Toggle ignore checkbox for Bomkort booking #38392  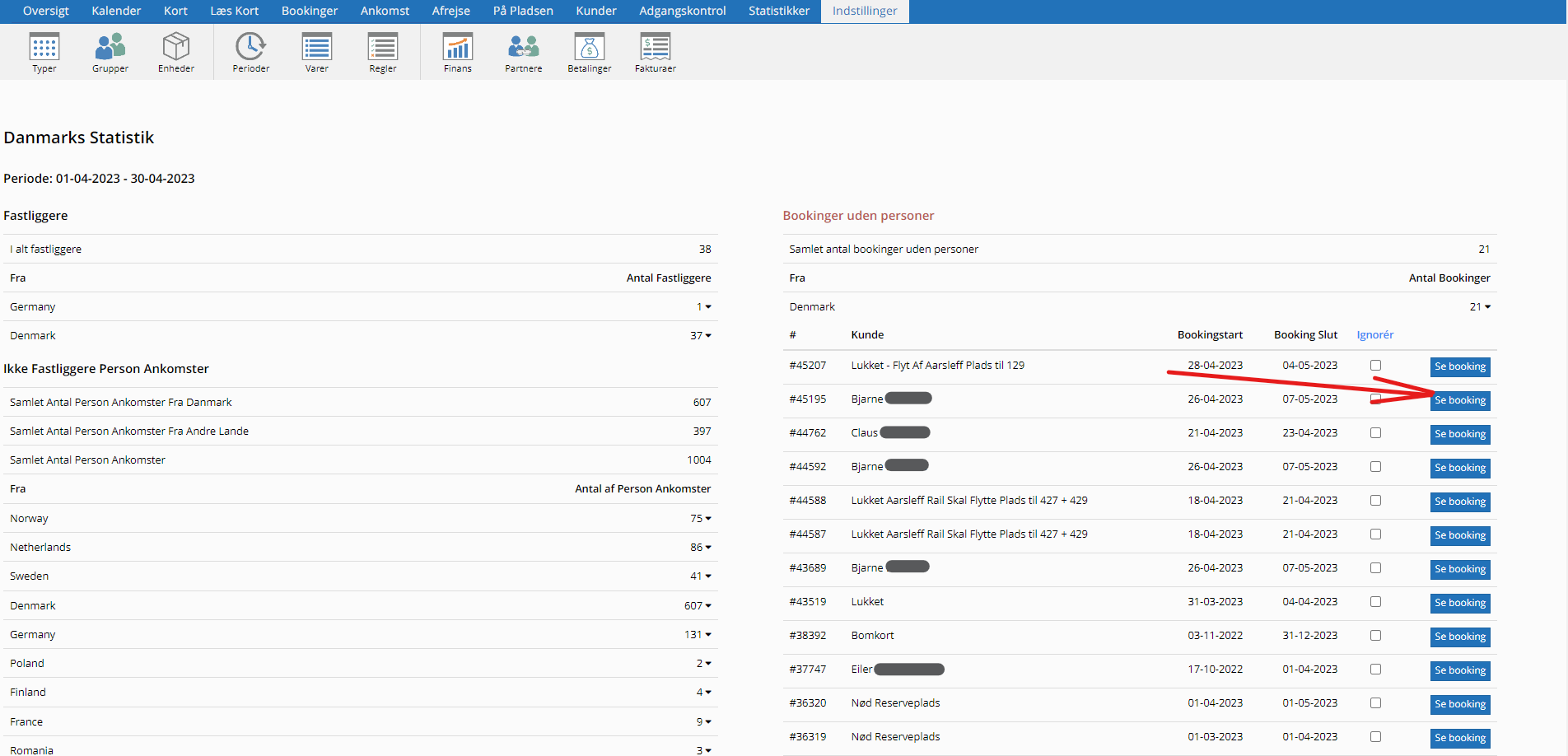(1375, 636)
